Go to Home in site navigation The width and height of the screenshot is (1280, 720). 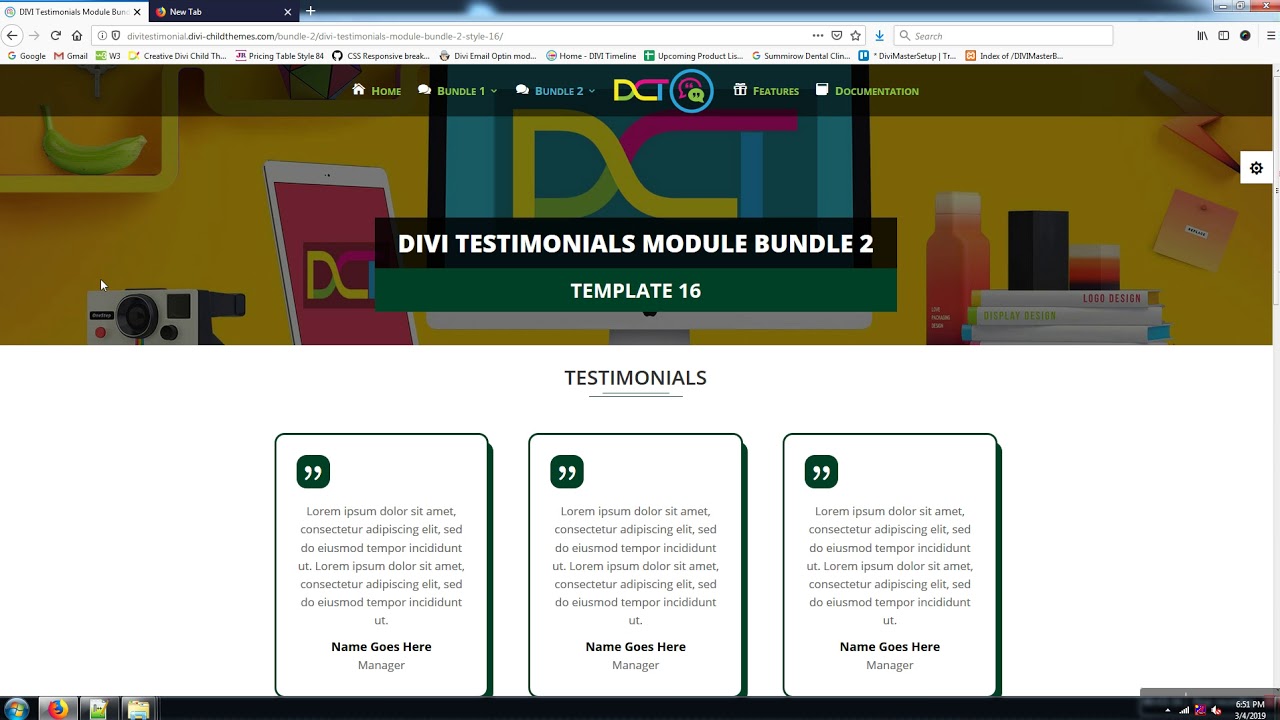click(377, 91)
